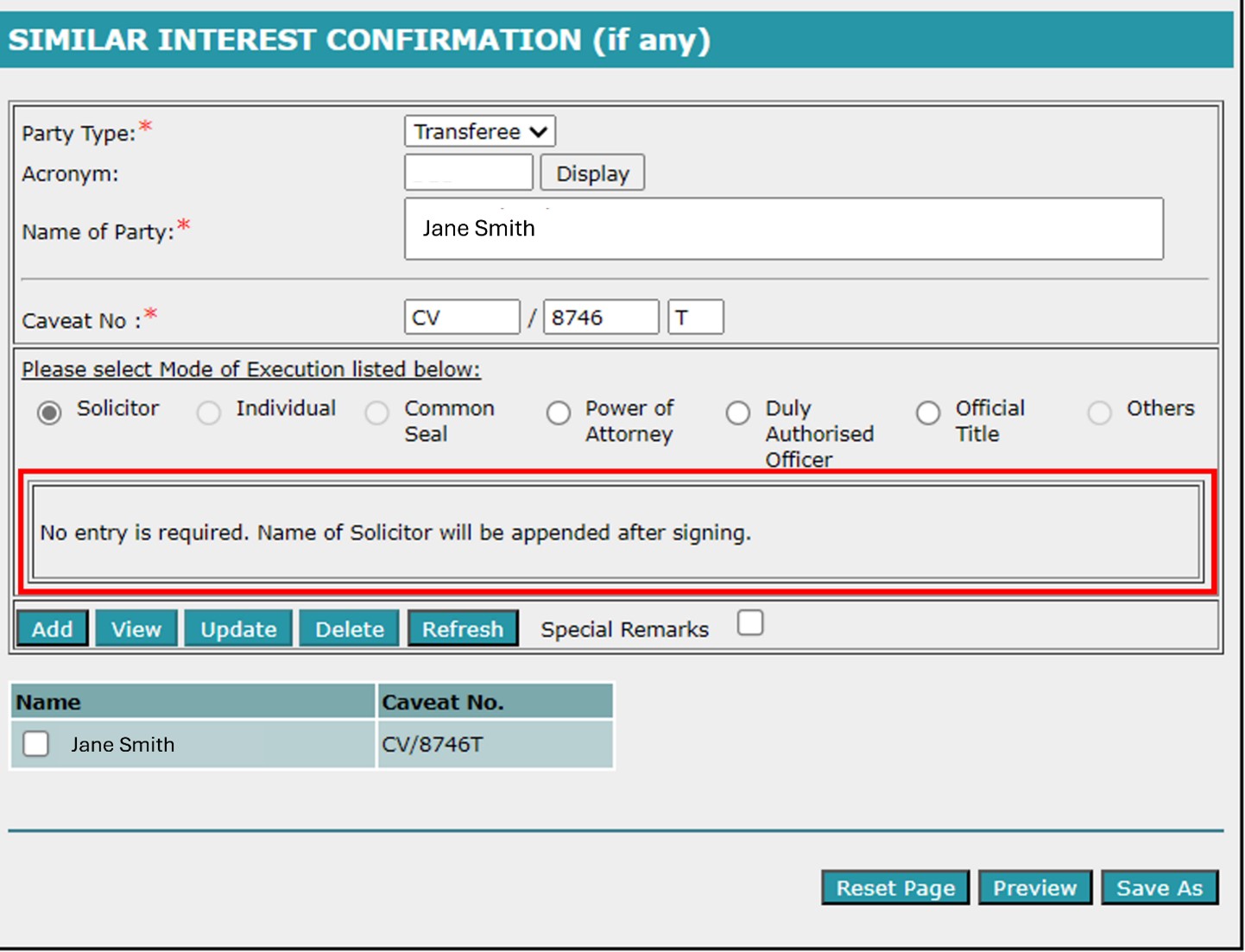
Task: Select the Individual execution mode
Action: tap(209, 413)
